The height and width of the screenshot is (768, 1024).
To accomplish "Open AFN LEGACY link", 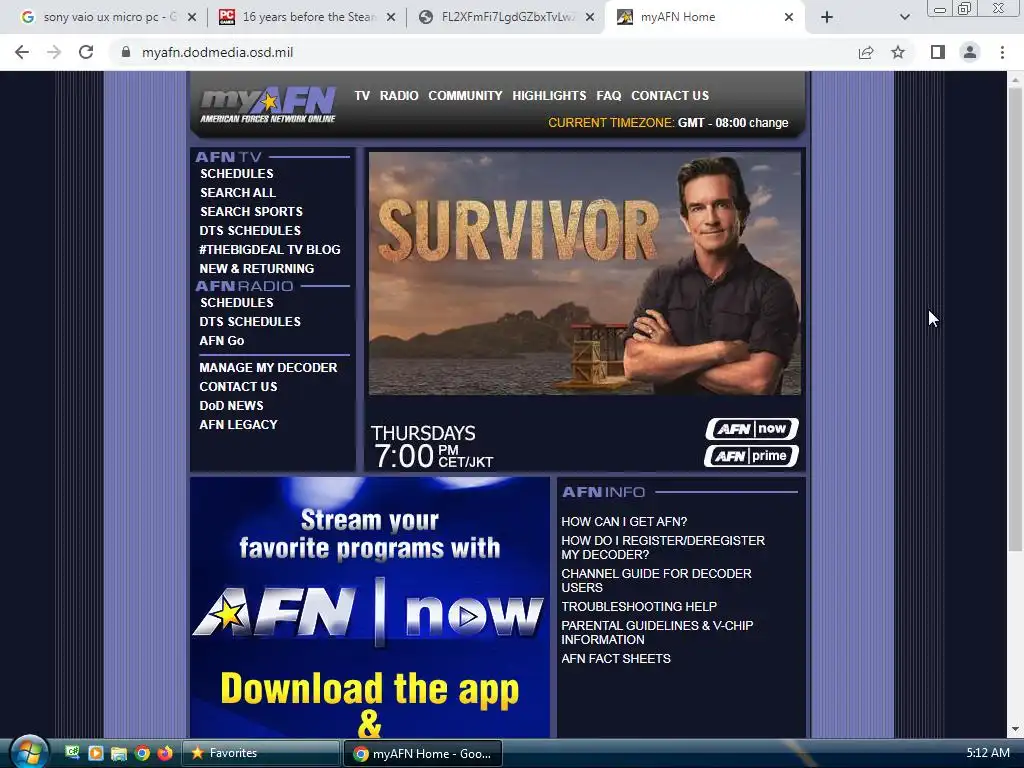I will (x=238, y=424).
